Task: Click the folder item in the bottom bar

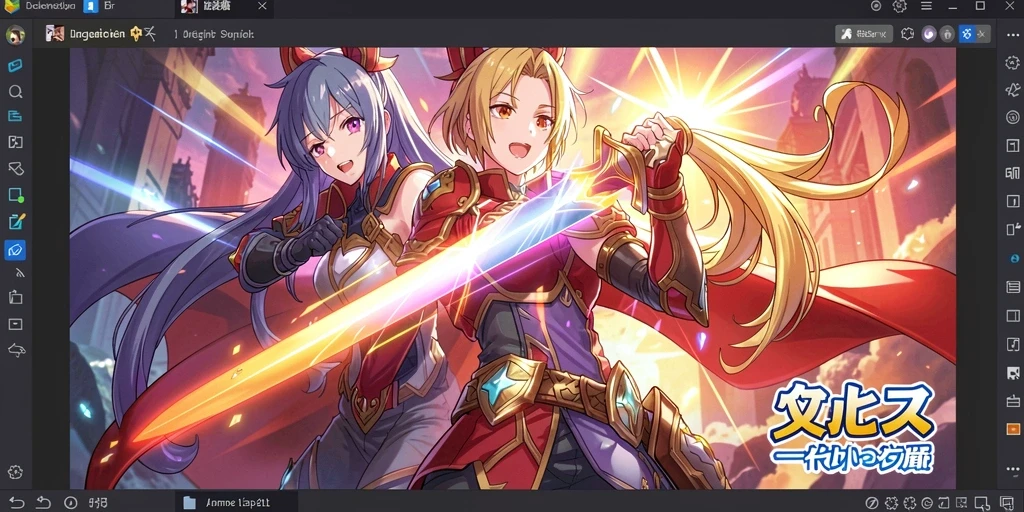Action: click(x=227, y=502)
